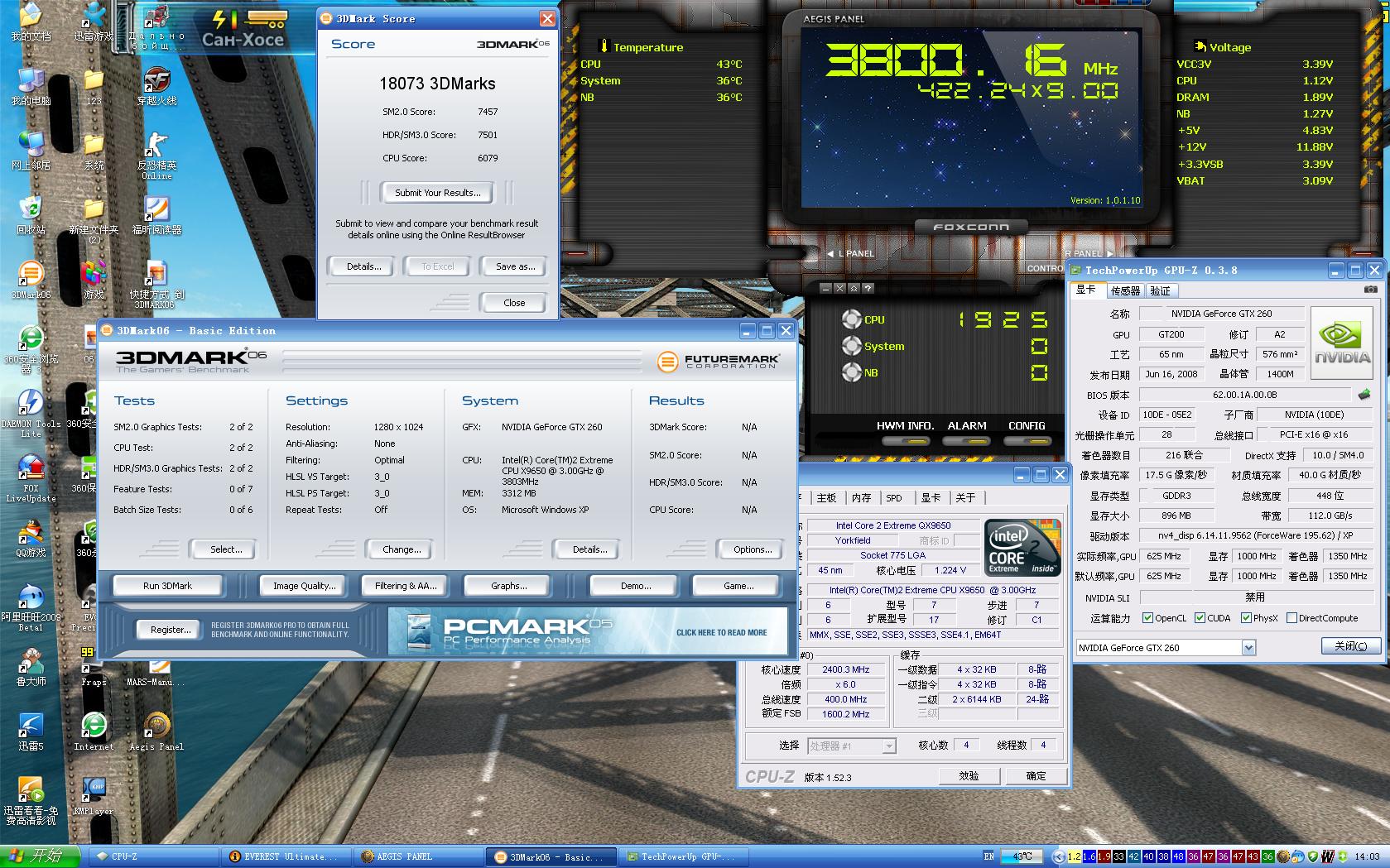Switch to the SPD tab in CPU-Z

click(x=893, y=497)
